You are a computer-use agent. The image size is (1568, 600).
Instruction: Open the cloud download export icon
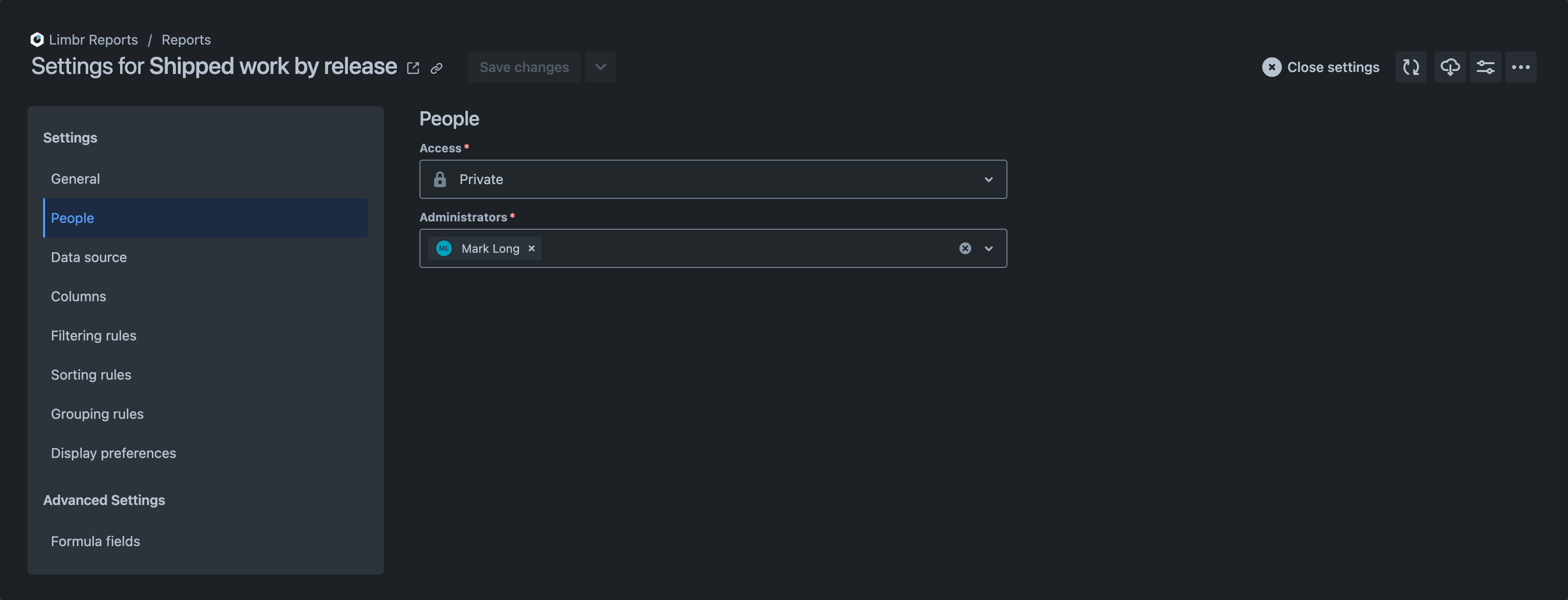click(x=1450, y=67)
